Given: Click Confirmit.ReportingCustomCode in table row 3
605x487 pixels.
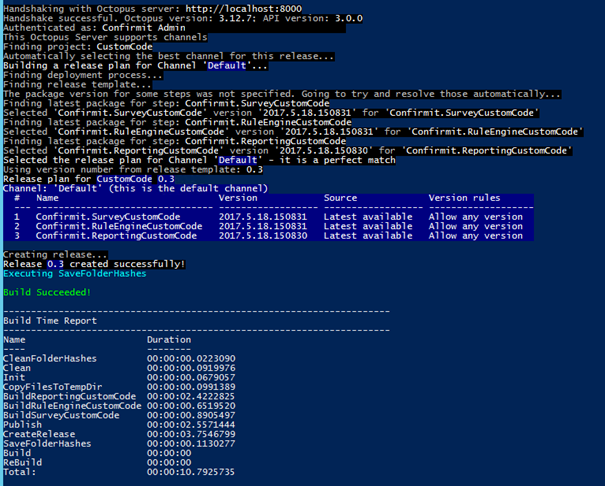Looking at the screenshot, I should point(116,236).
